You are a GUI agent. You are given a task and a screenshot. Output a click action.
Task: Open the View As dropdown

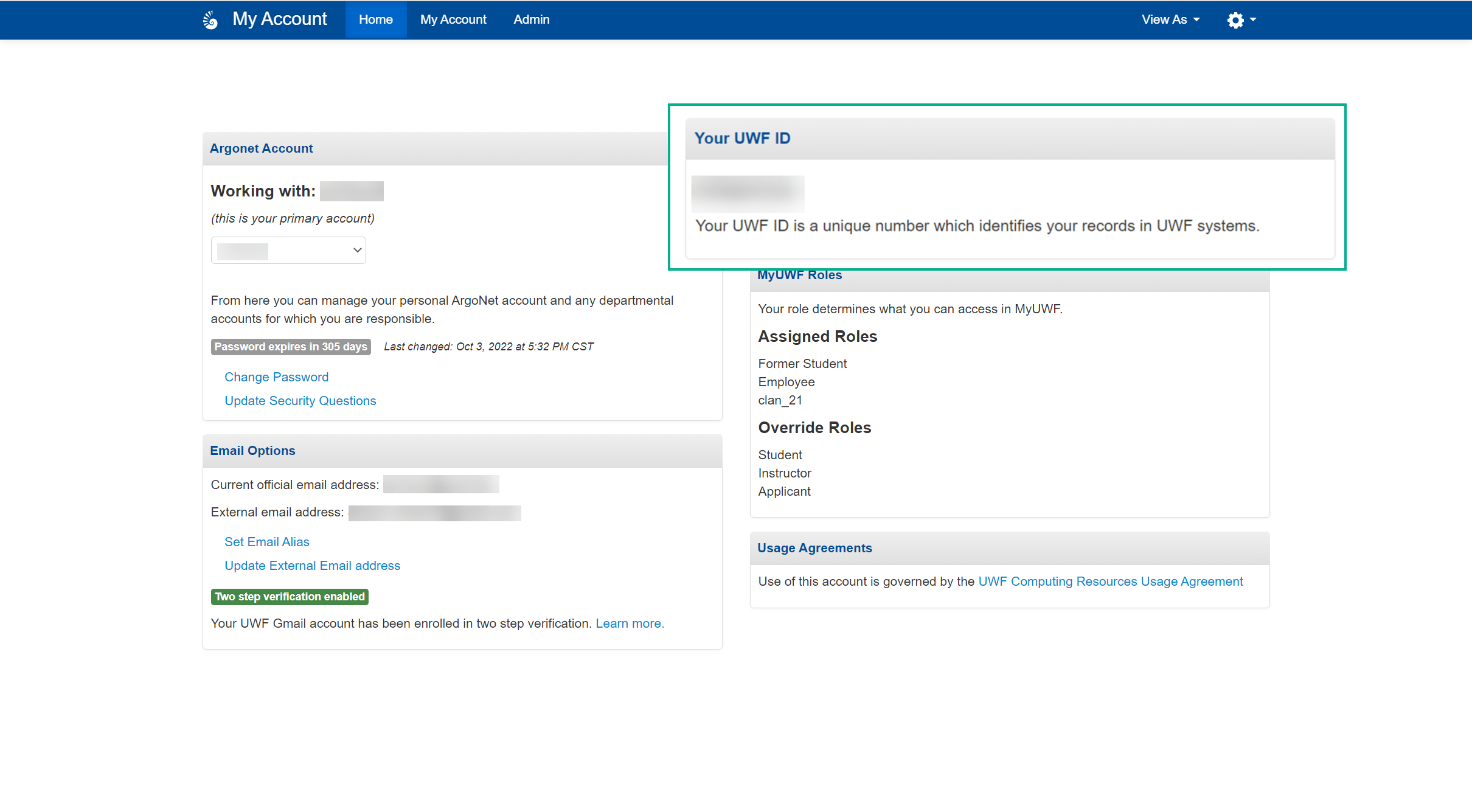tap(1170, 19)
